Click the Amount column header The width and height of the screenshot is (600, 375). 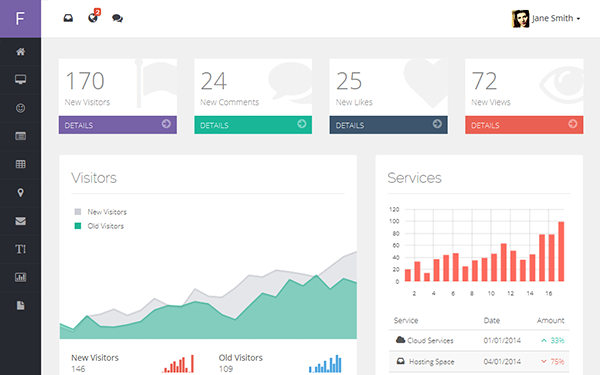[551, 321]
